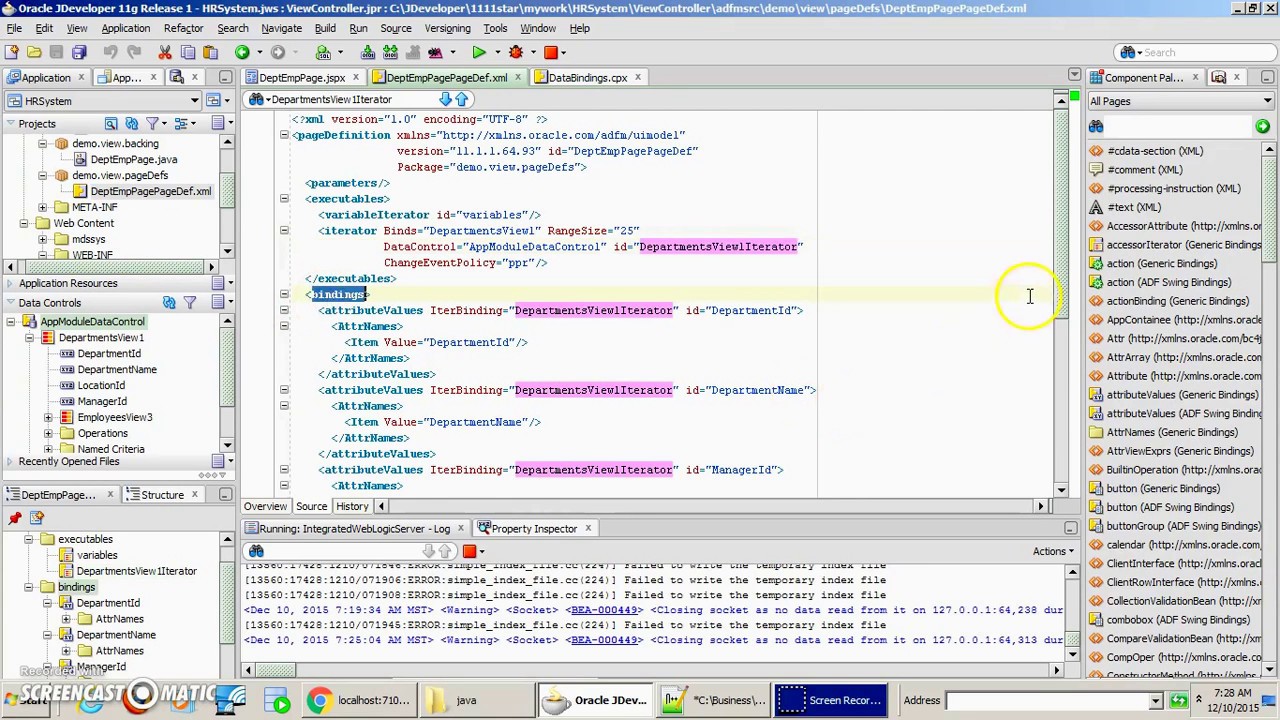
Task: Click the binoculars find icon in editor
Action: (x=257, y=99)
